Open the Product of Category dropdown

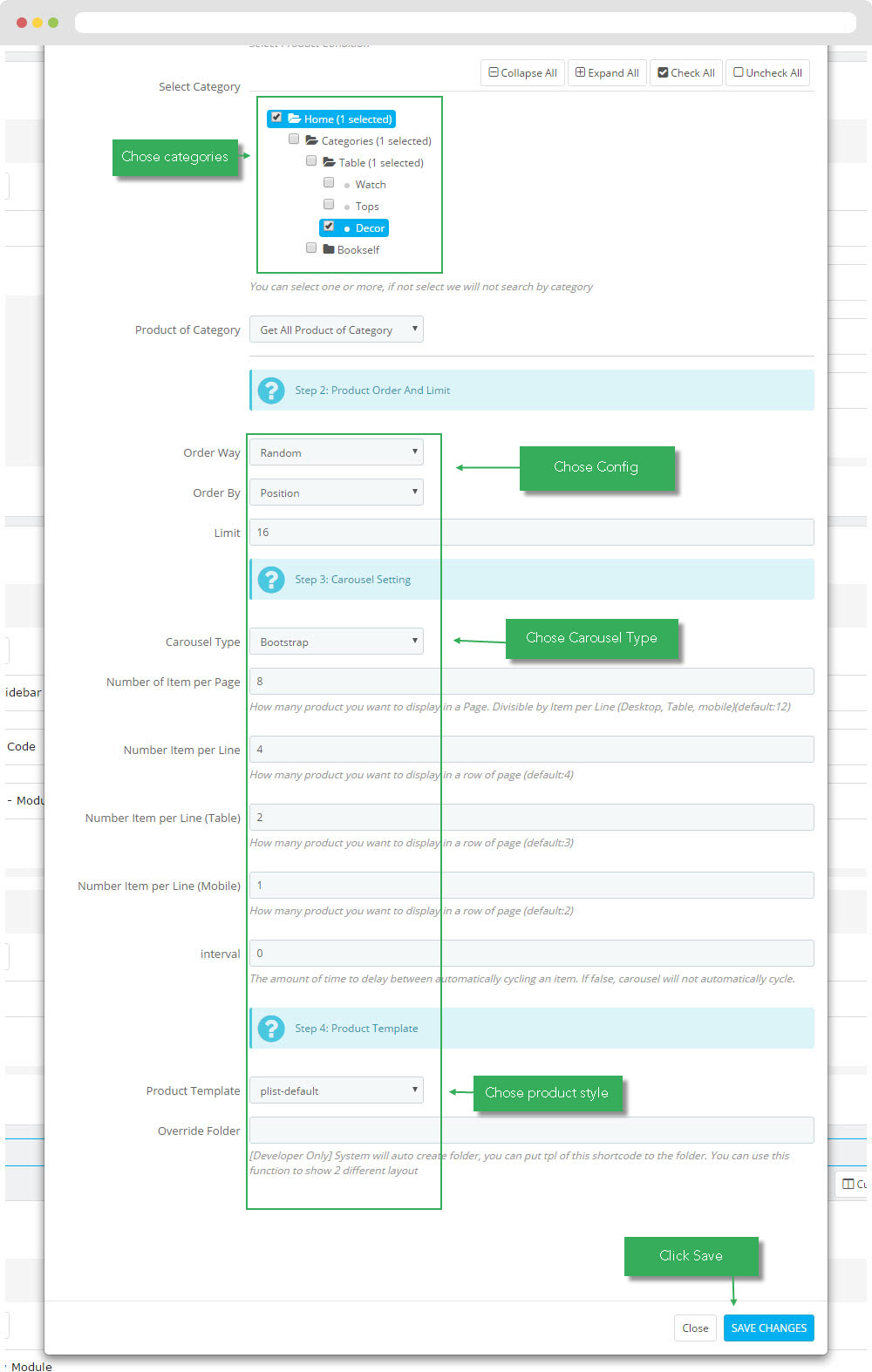[x=337, y=329]
